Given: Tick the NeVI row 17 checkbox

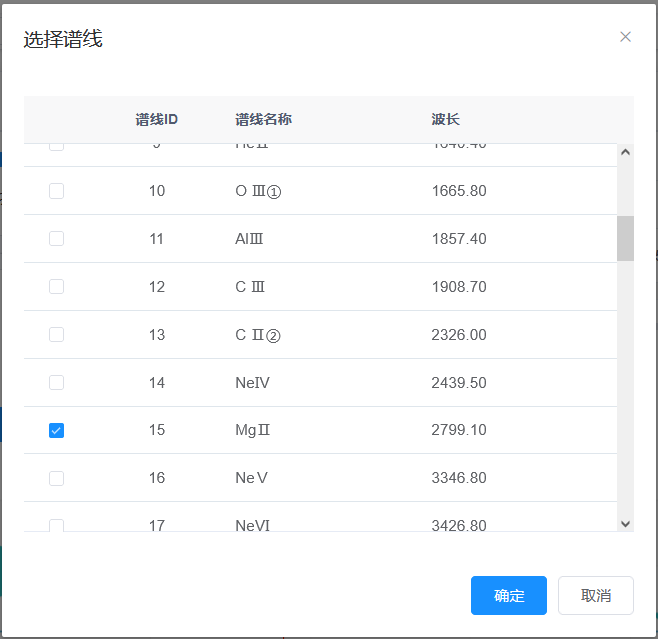Looking at the screenshot, I should pos(56,525).
